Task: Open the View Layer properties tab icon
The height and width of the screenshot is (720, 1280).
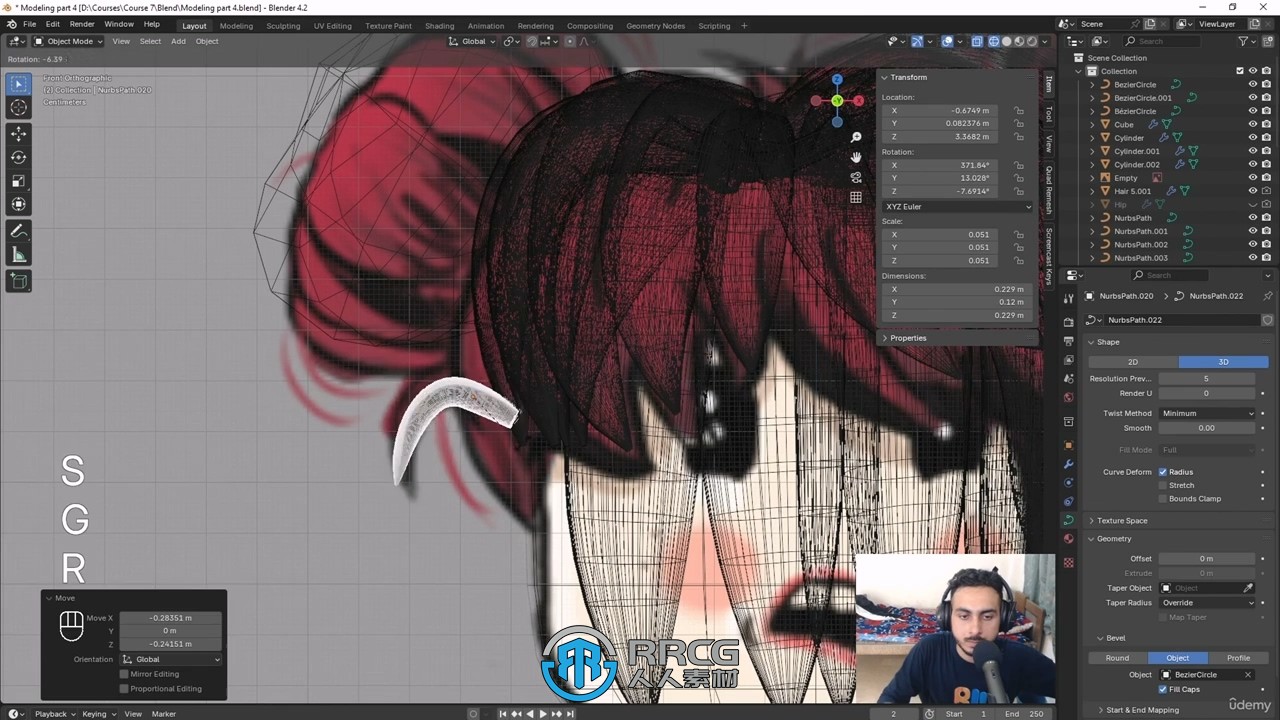Action: click(x=1068, y=360)
